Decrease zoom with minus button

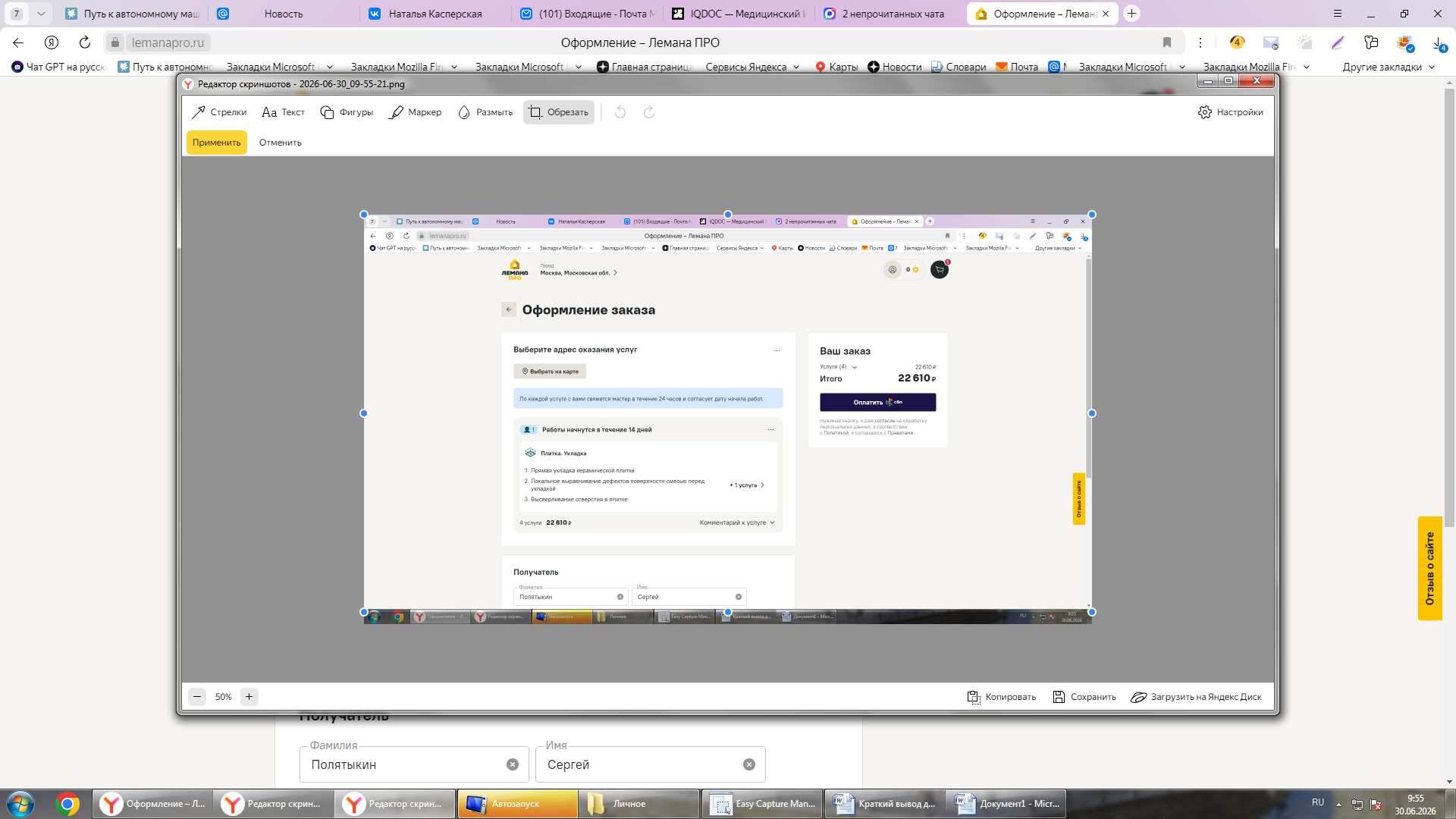[x=197, y=697]
